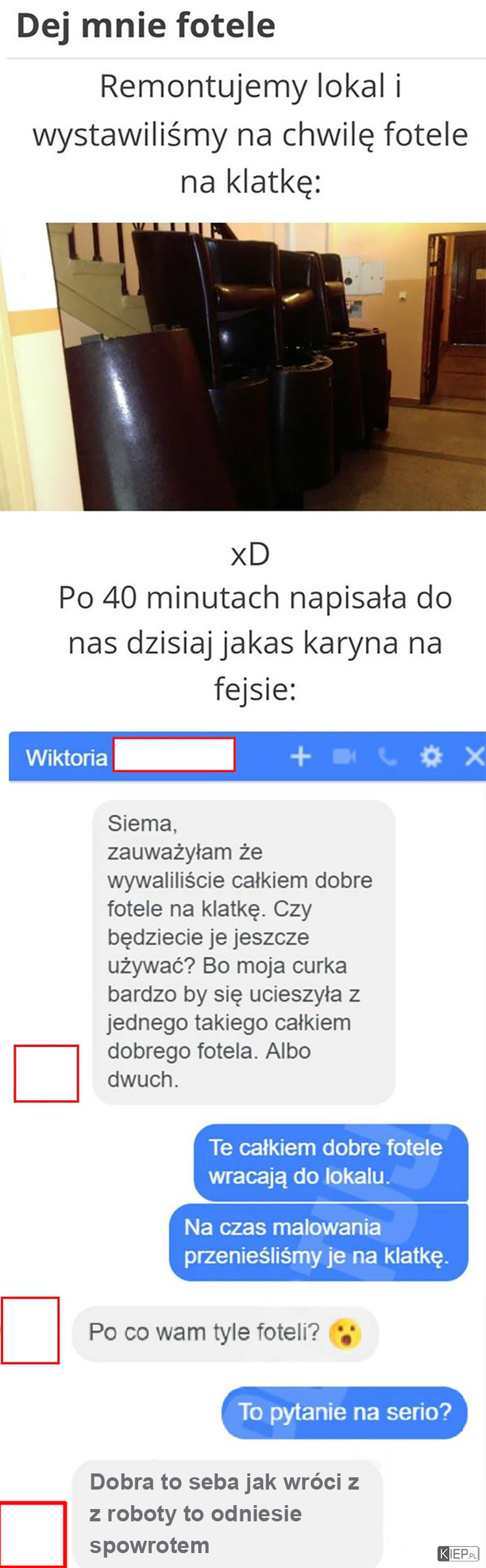Open the photo of armchairs on the staircase
486x1568 pixels.
click(x=243, y=367)
